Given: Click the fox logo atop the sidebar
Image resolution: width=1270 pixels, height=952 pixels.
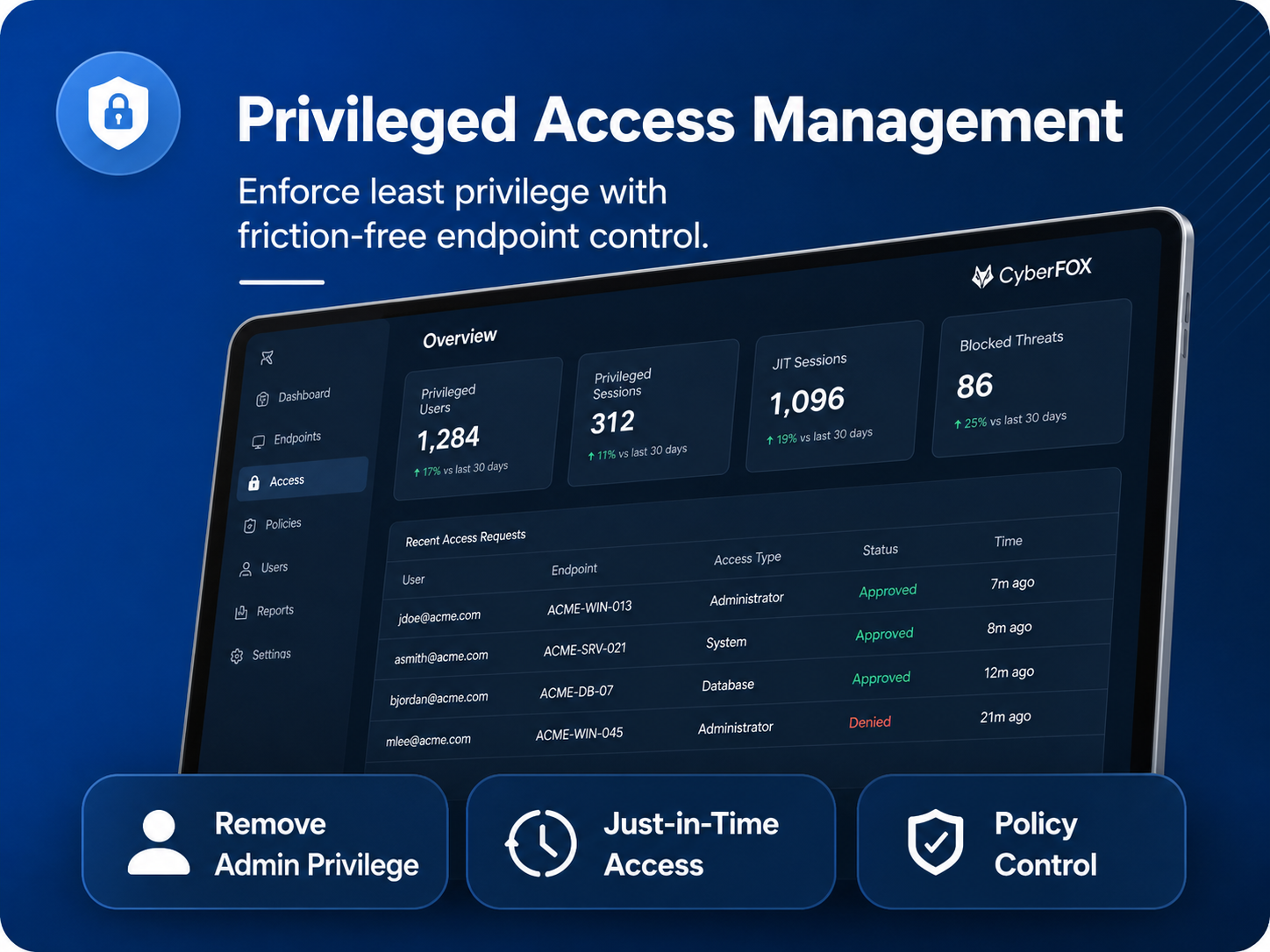Looking at the screenshot, I should [268, 357].
